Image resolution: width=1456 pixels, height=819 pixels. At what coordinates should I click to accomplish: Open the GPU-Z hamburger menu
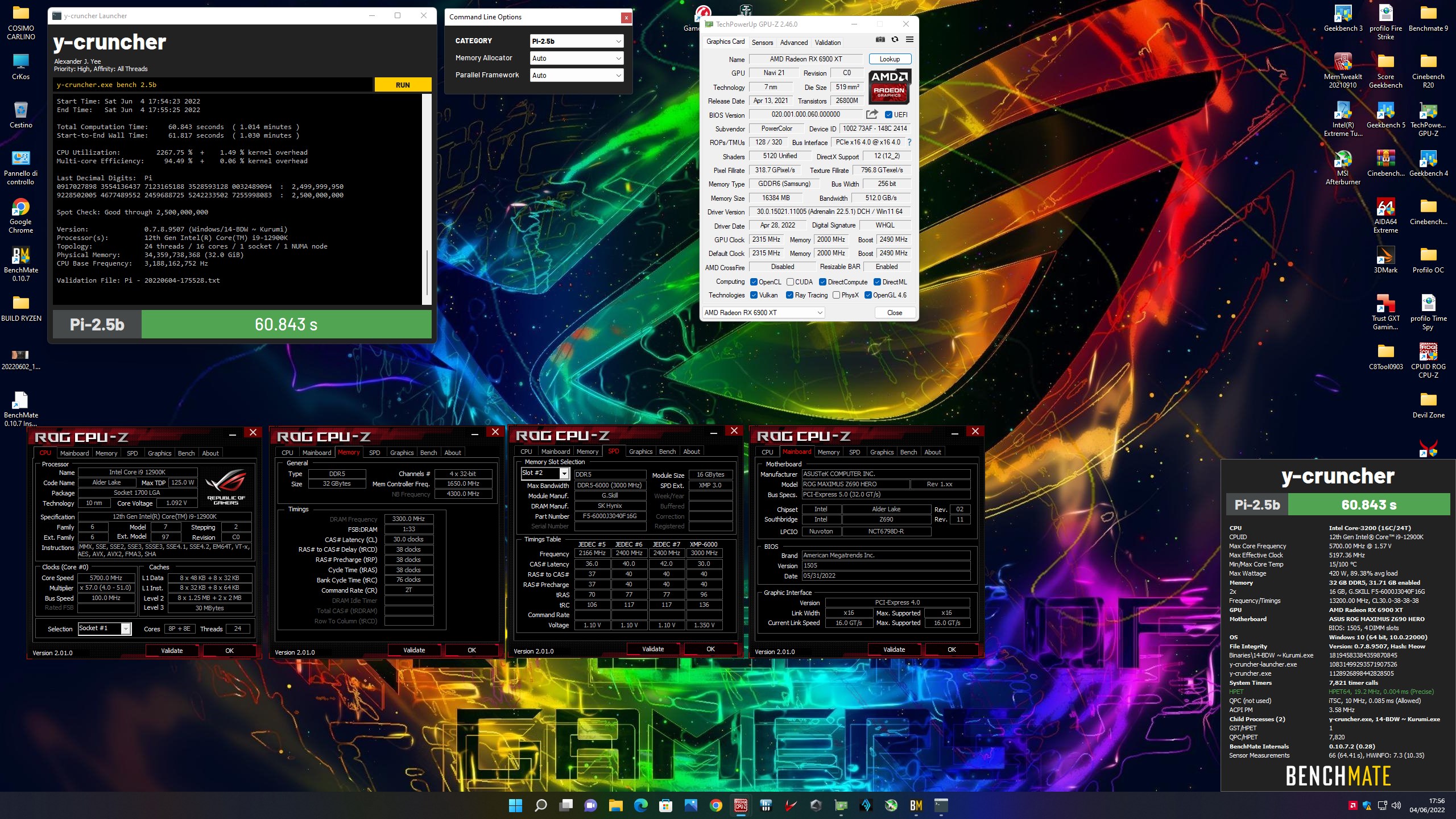click(x=909, y=39)
